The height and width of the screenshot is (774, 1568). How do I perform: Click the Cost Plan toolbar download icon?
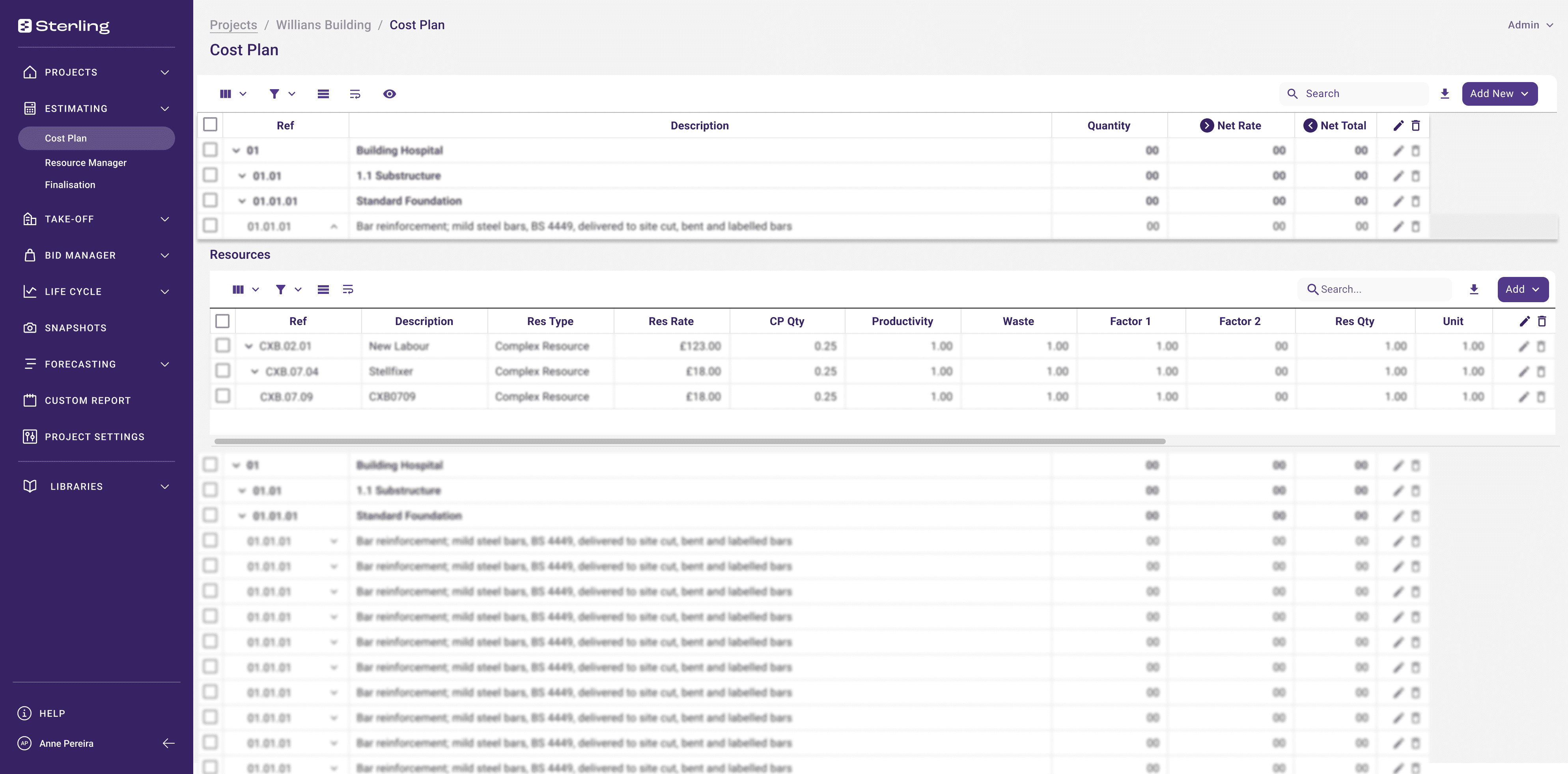[1445, 94]
